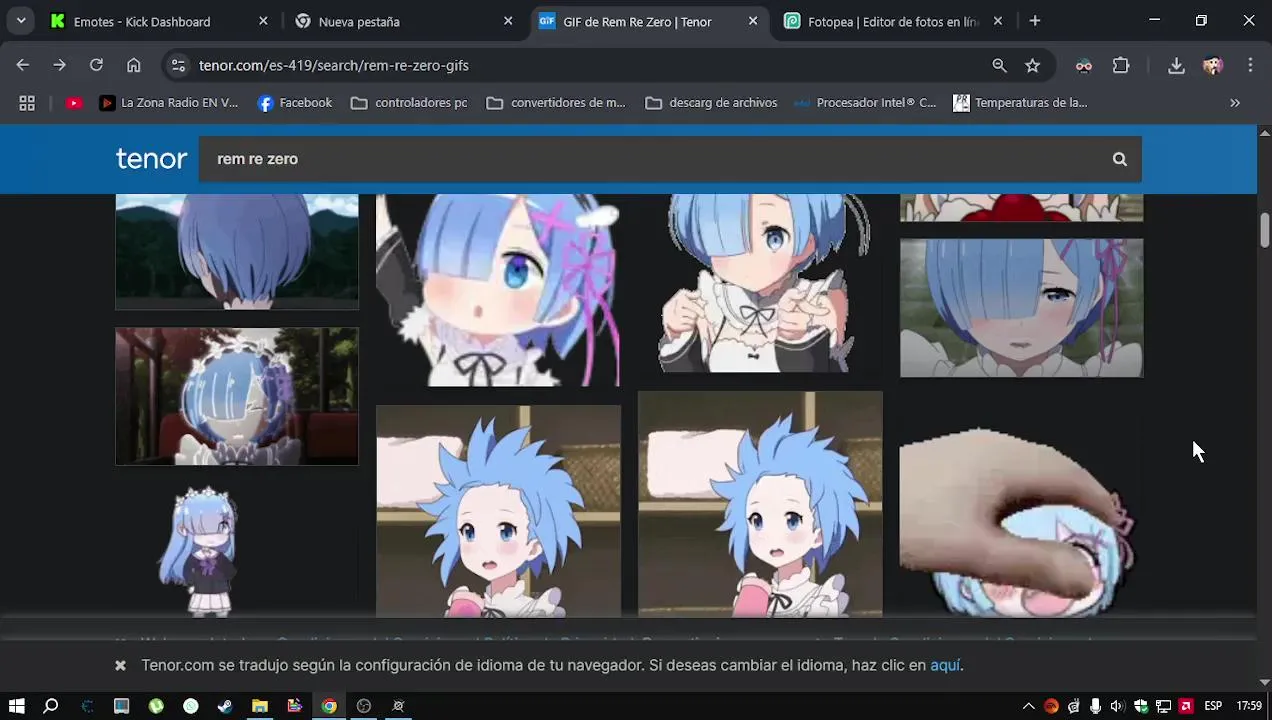The width and height of the screenshot is (1272, 720).
Task: Switch to the Fotopea editor tab
Action: [x=893, y=21]
